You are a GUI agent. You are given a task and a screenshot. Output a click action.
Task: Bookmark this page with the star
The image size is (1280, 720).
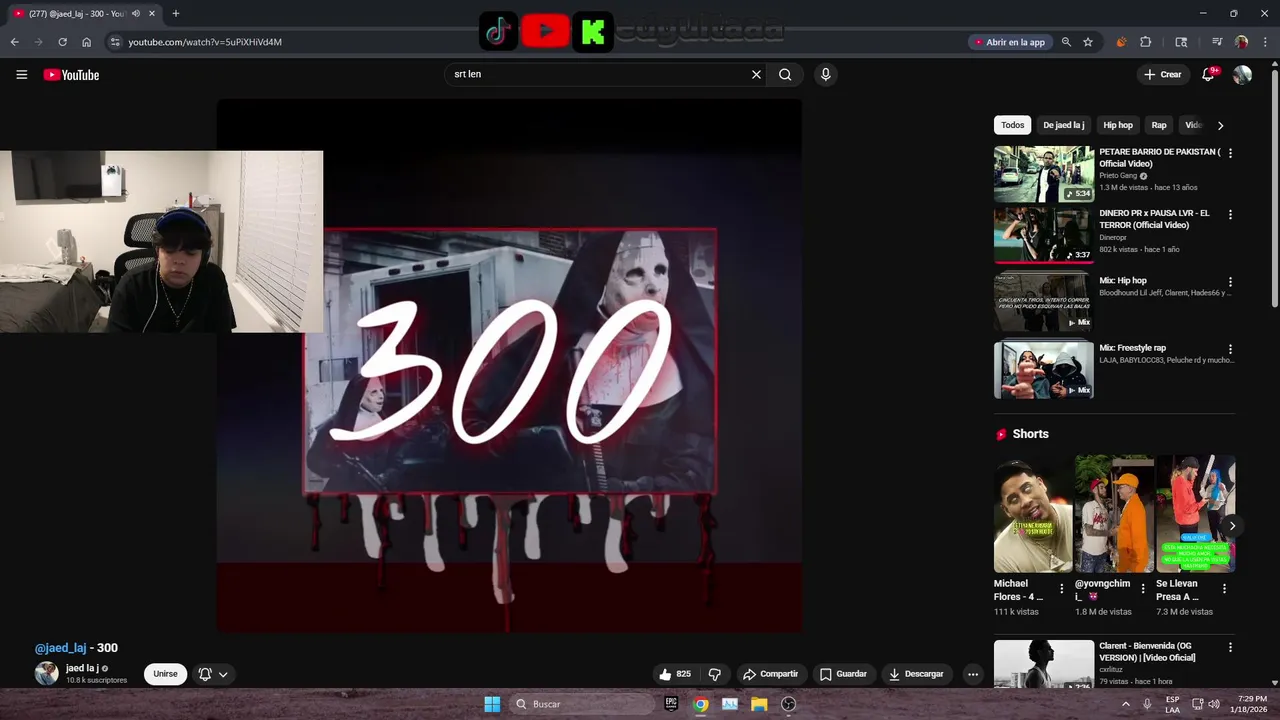coord(1088,42)
